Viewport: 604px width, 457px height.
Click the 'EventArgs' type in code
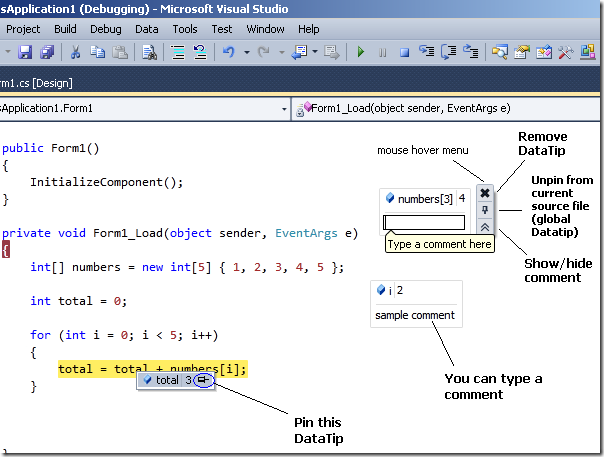click(306, 233)
